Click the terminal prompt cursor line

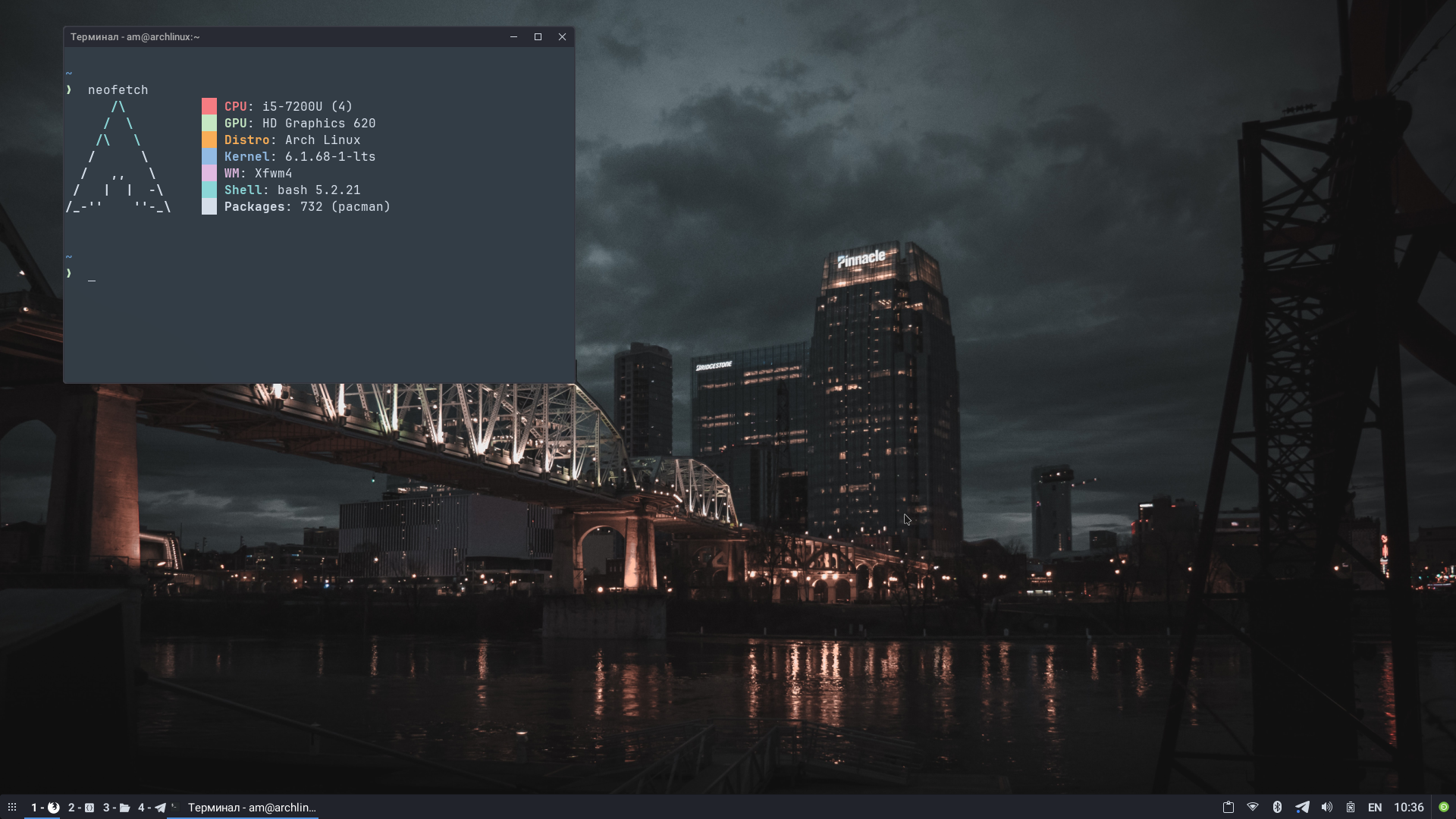(x=81, y=274)
